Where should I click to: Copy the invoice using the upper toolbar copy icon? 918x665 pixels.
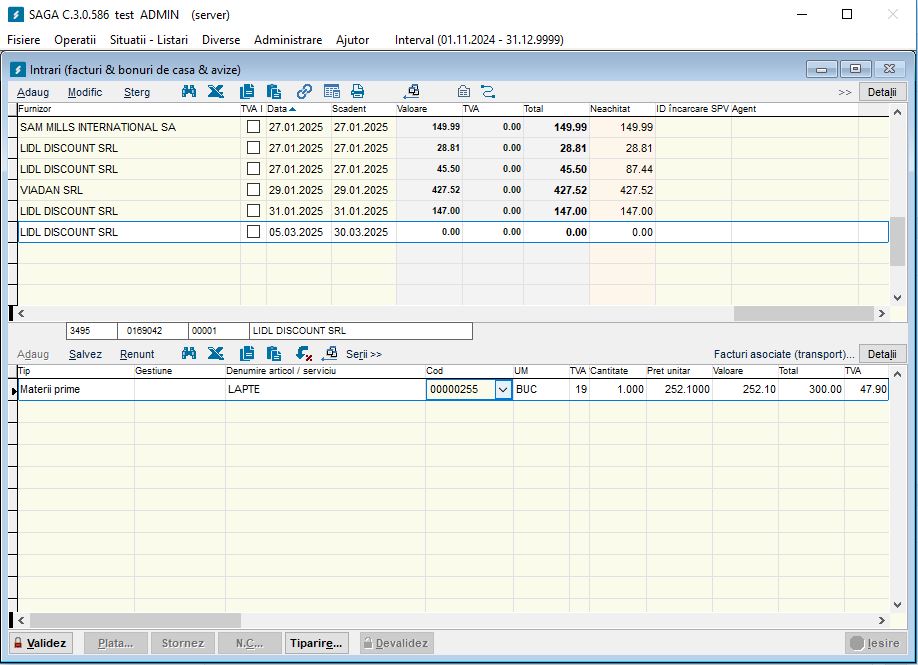[x=247, y=91]
